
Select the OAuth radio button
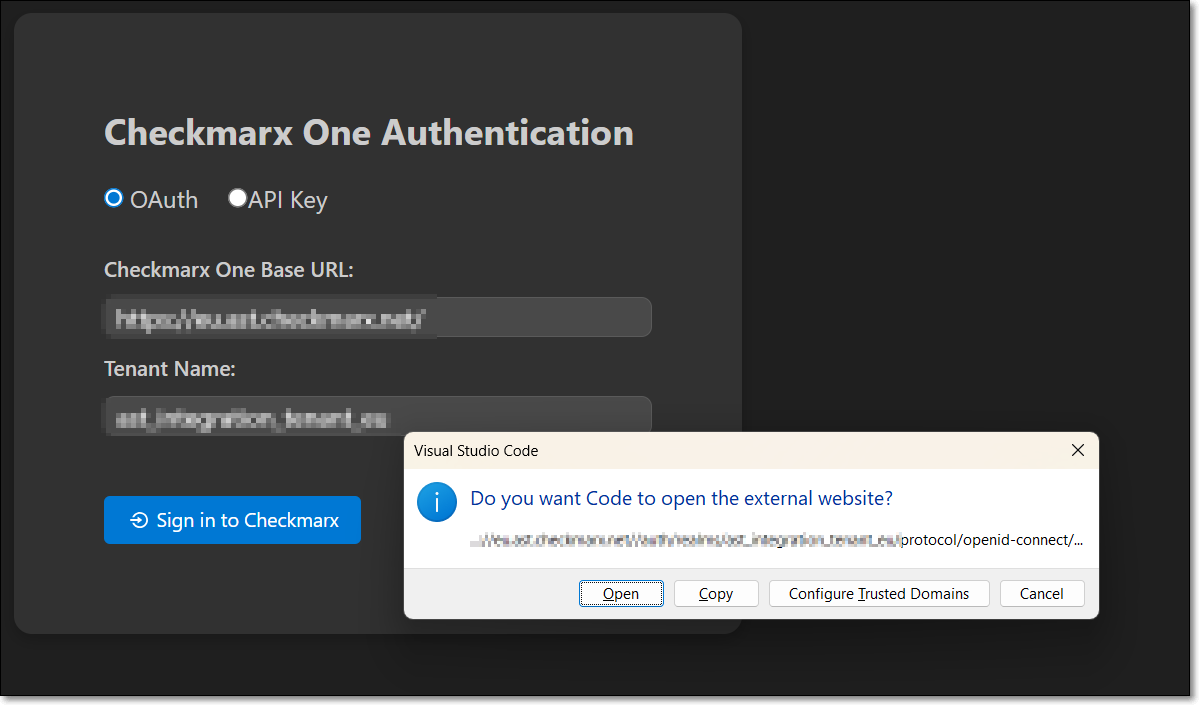point(114,198)
